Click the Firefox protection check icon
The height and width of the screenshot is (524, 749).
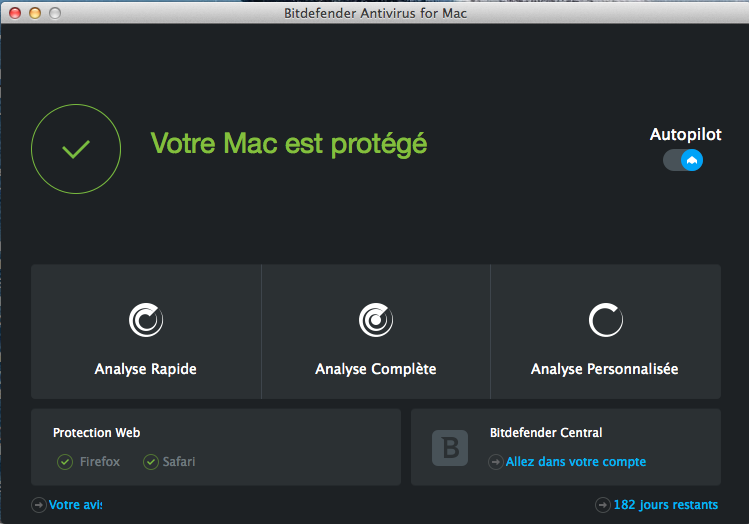click(65, 462)
